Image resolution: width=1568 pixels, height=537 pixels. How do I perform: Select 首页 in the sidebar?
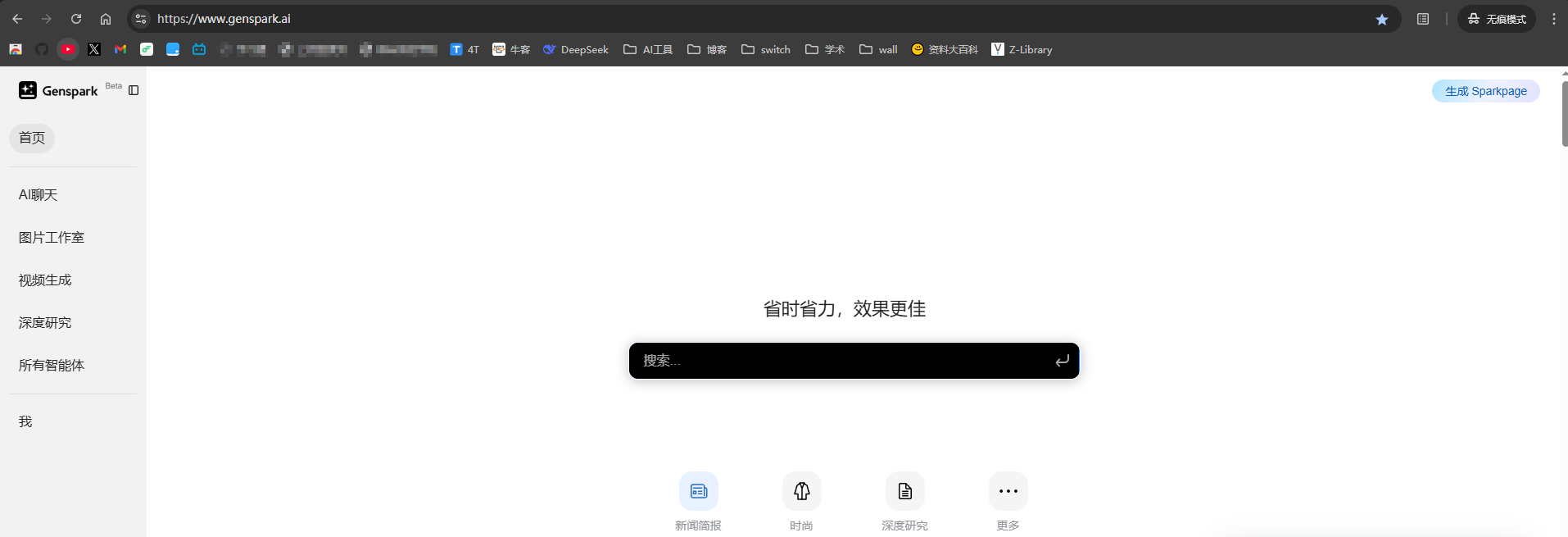pyautogui.click(x=32, y=138)
